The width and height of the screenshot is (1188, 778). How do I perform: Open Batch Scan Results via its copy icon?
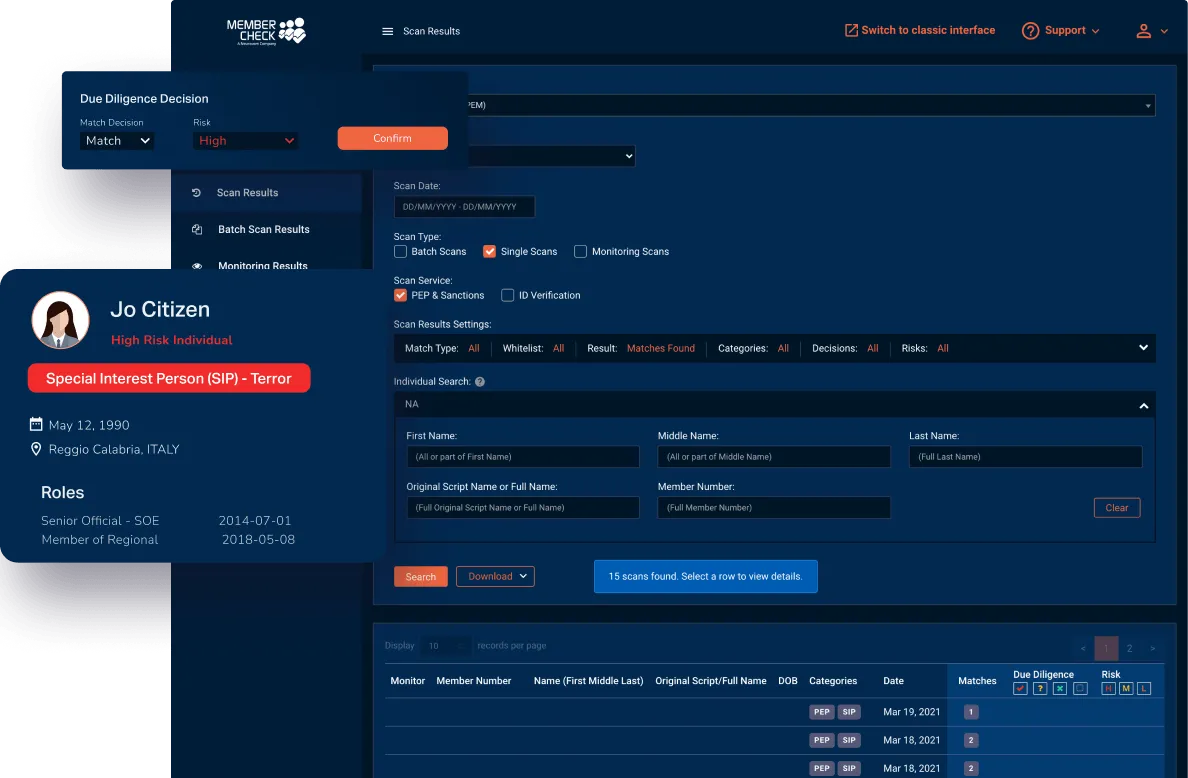[x=199, y=229]
